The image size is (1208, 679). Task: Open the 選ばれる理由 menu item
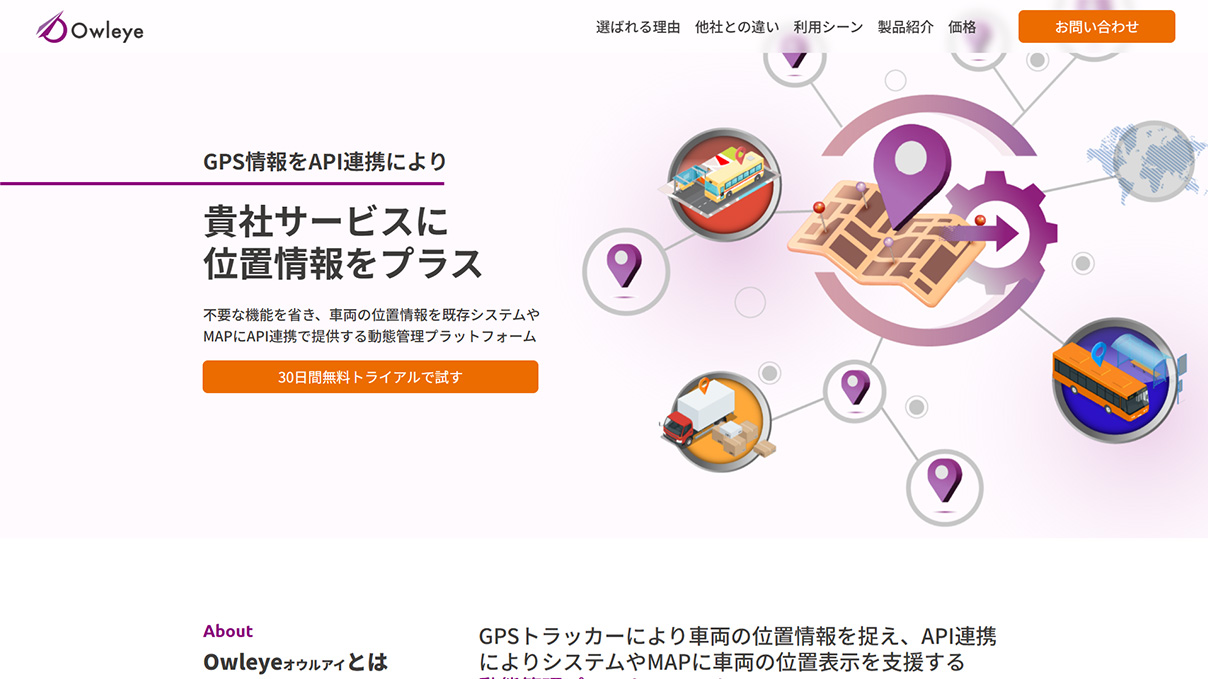point(638,27)
